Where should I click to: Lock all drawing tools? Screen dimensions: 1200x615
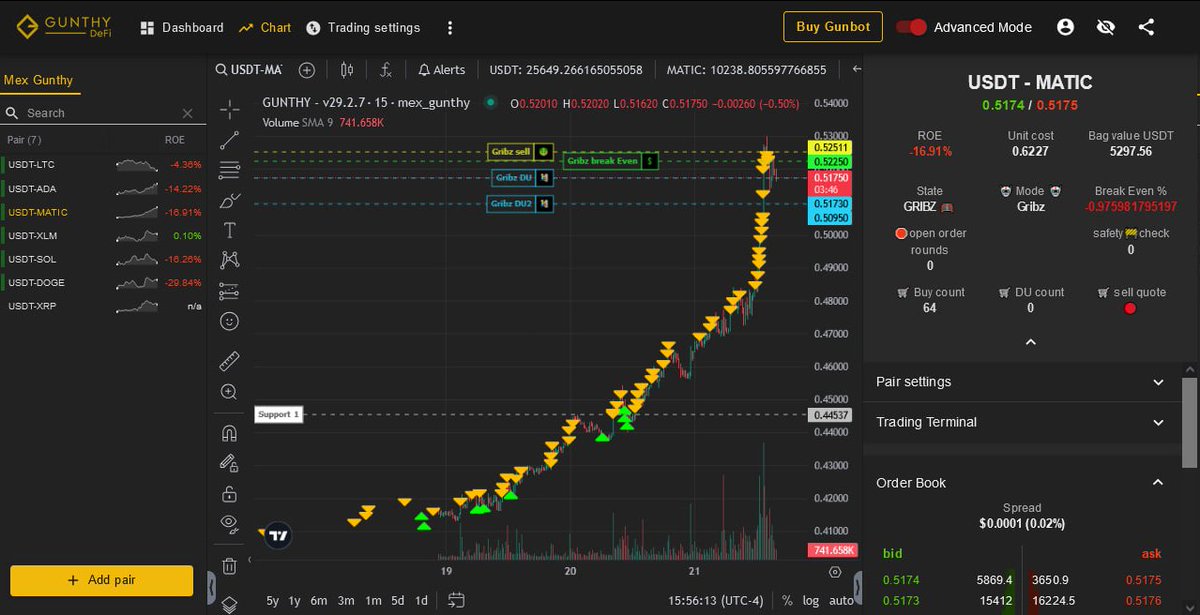point(229,493)
